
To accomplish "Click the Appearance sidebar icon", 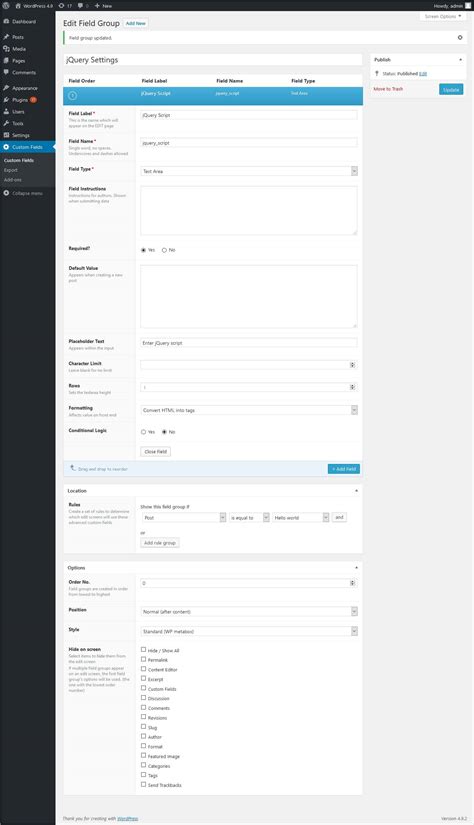I will pyautogui.click(x=6, y=88).
